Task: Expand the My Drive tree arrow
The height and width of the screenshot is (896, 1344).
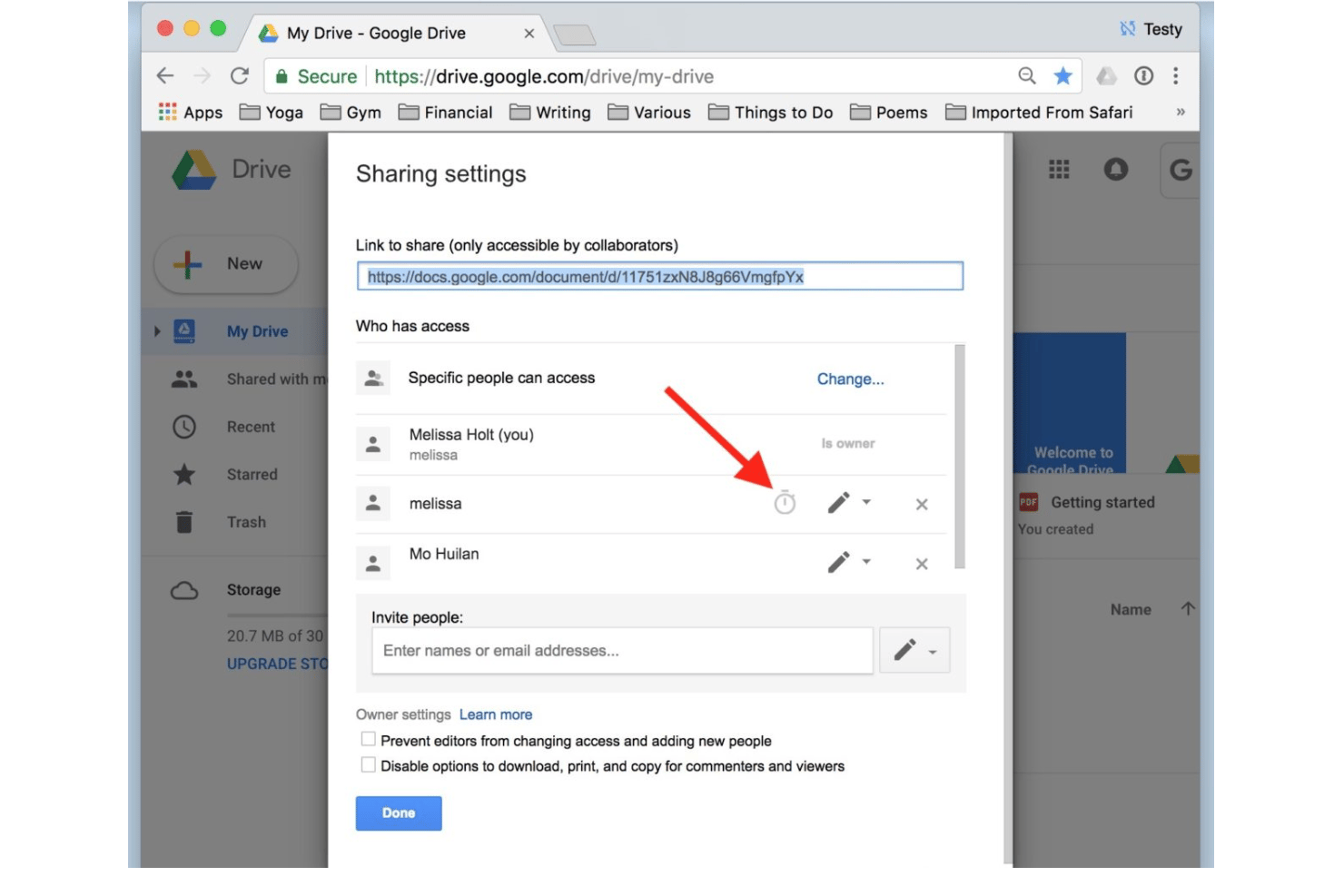Action: 157,331
